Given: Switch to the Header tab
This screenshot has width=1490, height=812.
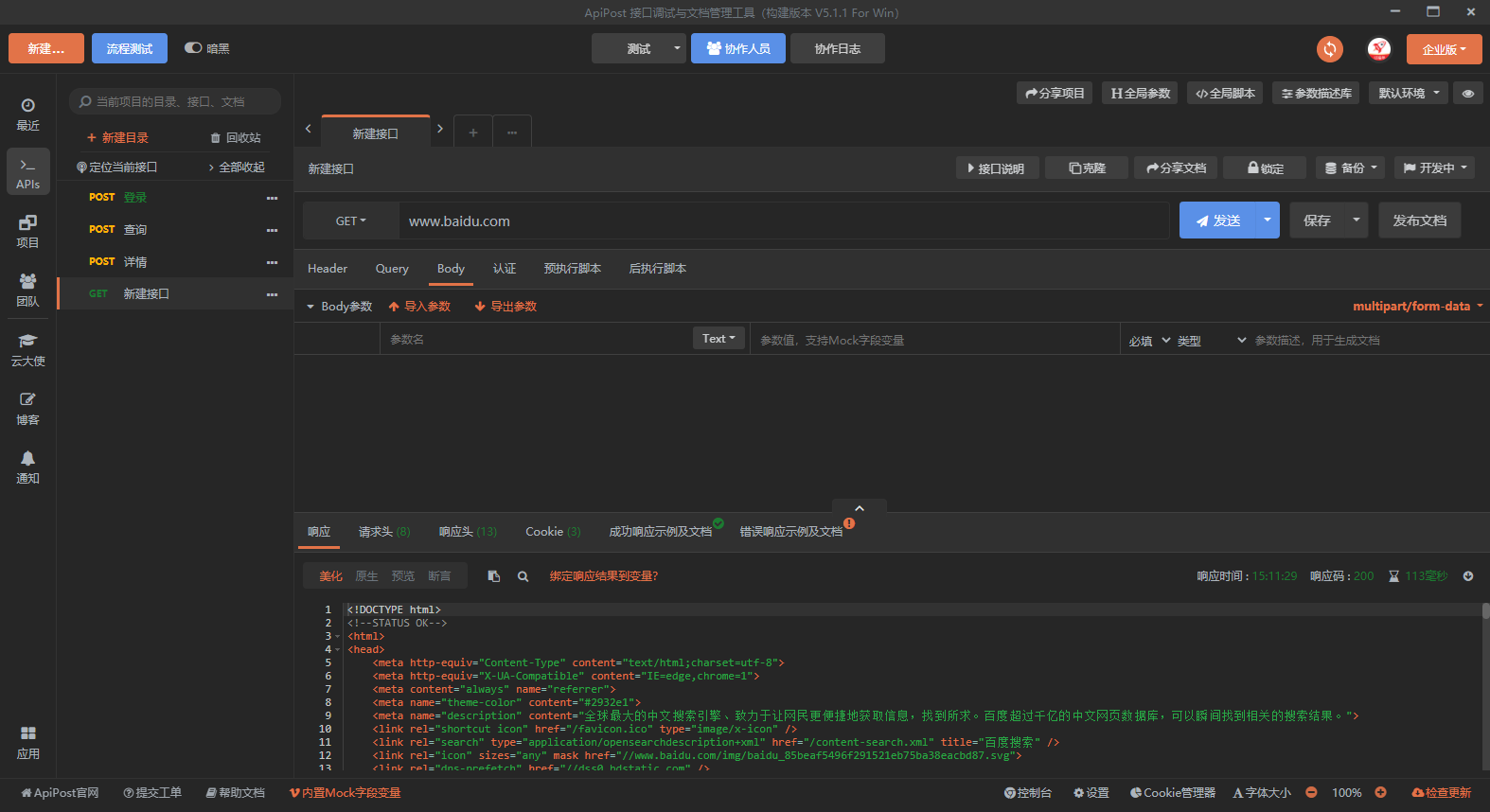Looking at the screenshot, I should [x=328, y=269].
